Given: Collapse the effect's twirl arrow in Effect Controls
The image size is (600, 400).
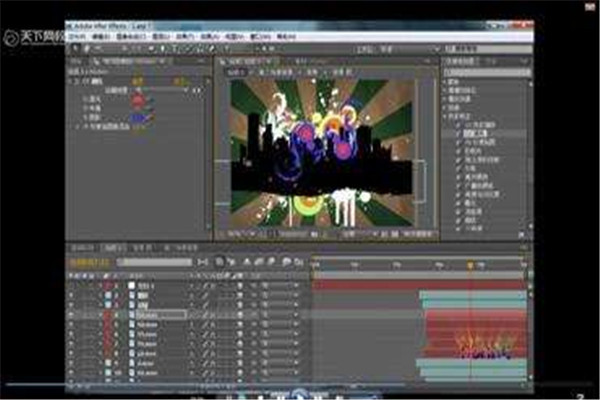Looking at the screenshot, I should pos(71,81).
